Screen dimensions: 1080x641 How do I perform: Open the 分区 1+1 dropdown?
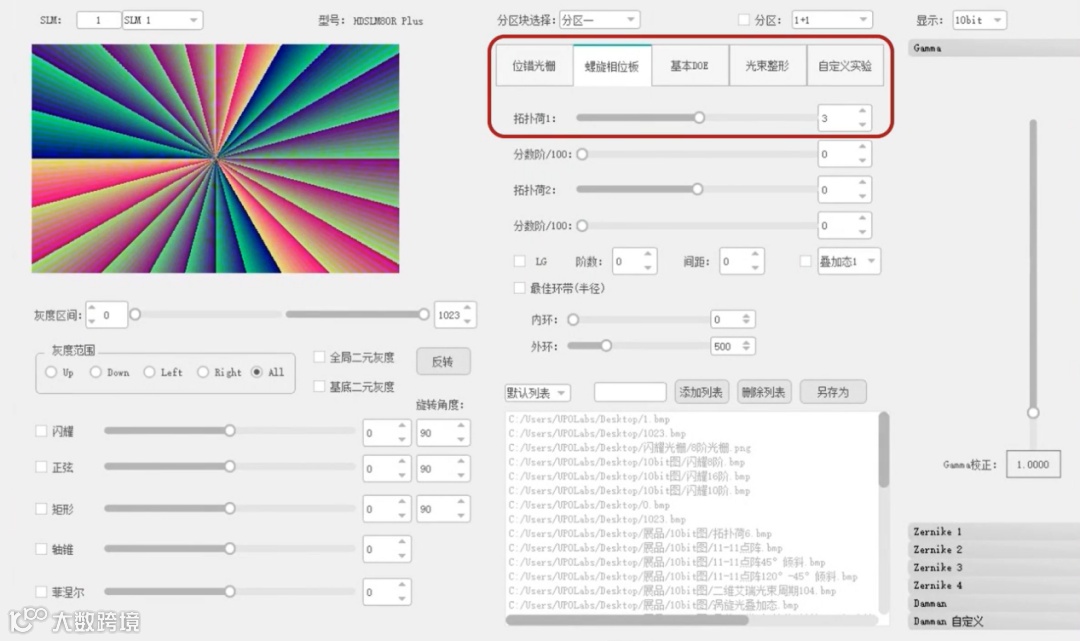(x=832, y=20)
